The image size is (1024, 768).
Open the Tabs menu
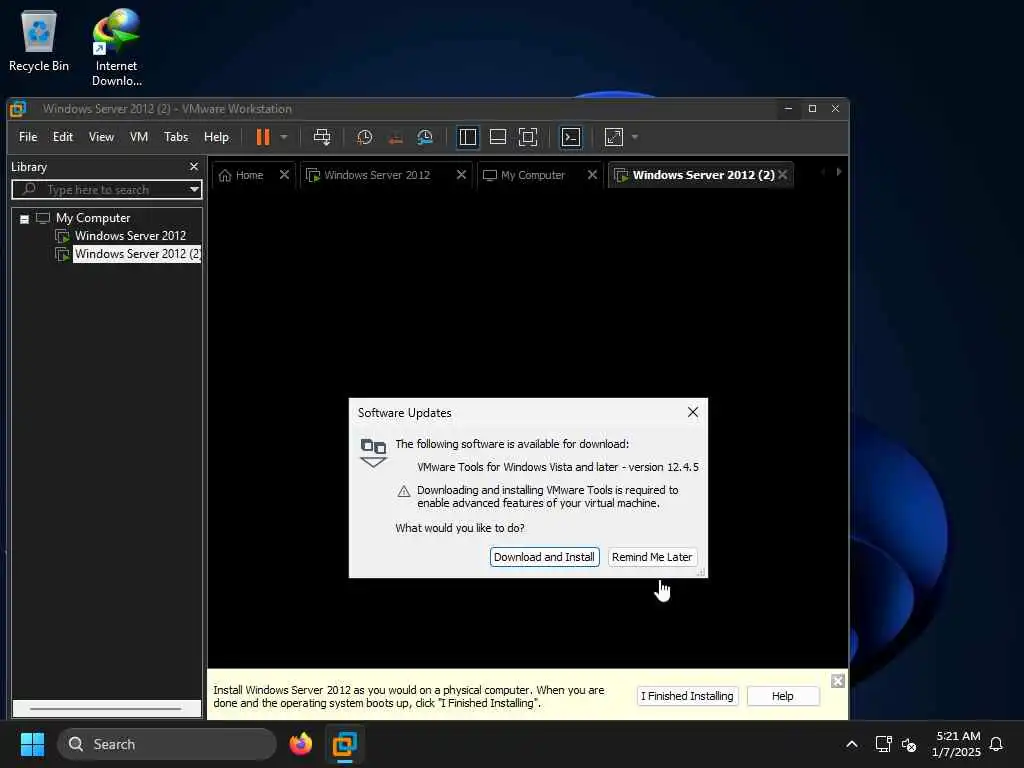click(x=176, y=137)
